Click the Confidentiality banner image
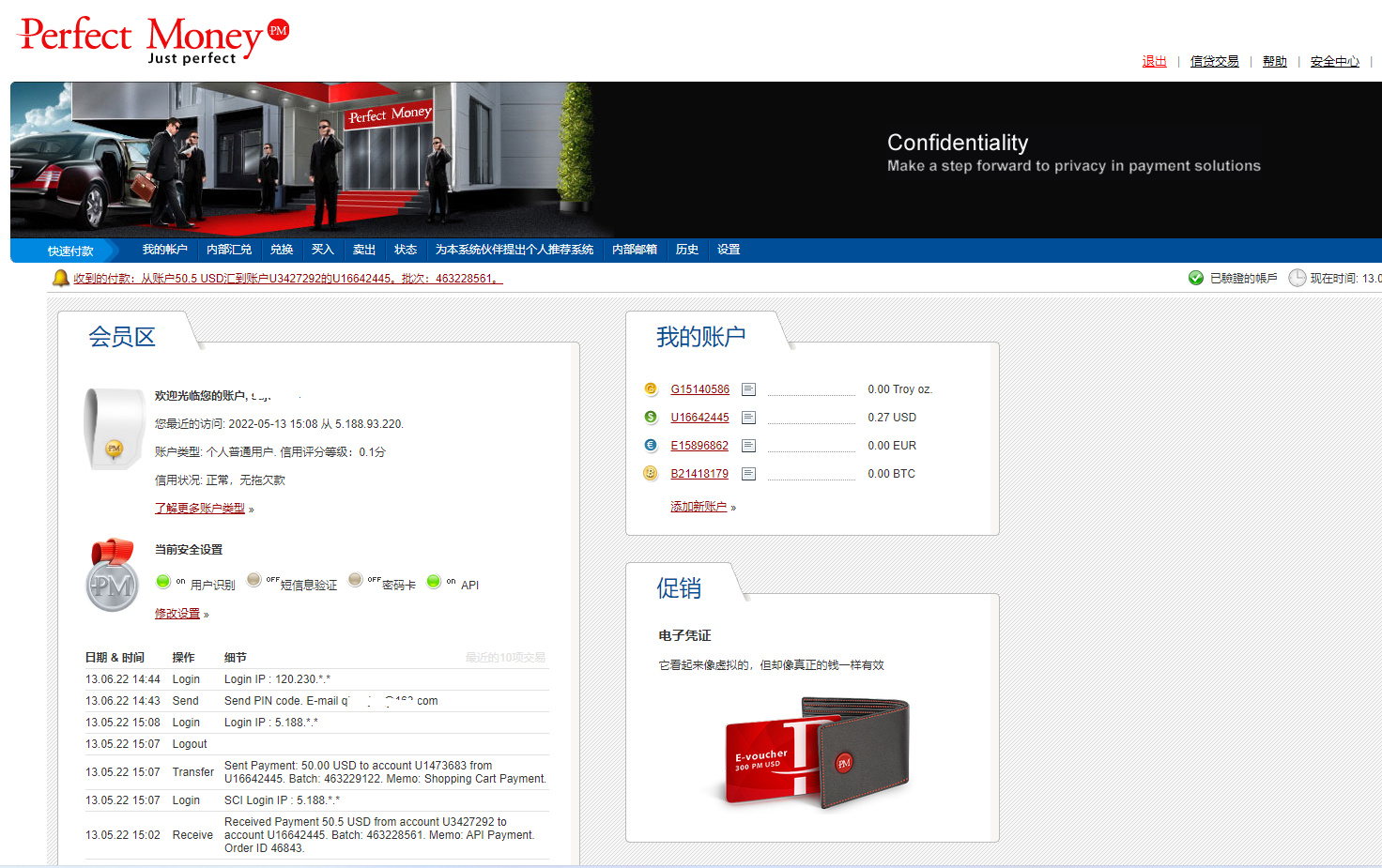 pyautogui.click(x=696, y=160)
